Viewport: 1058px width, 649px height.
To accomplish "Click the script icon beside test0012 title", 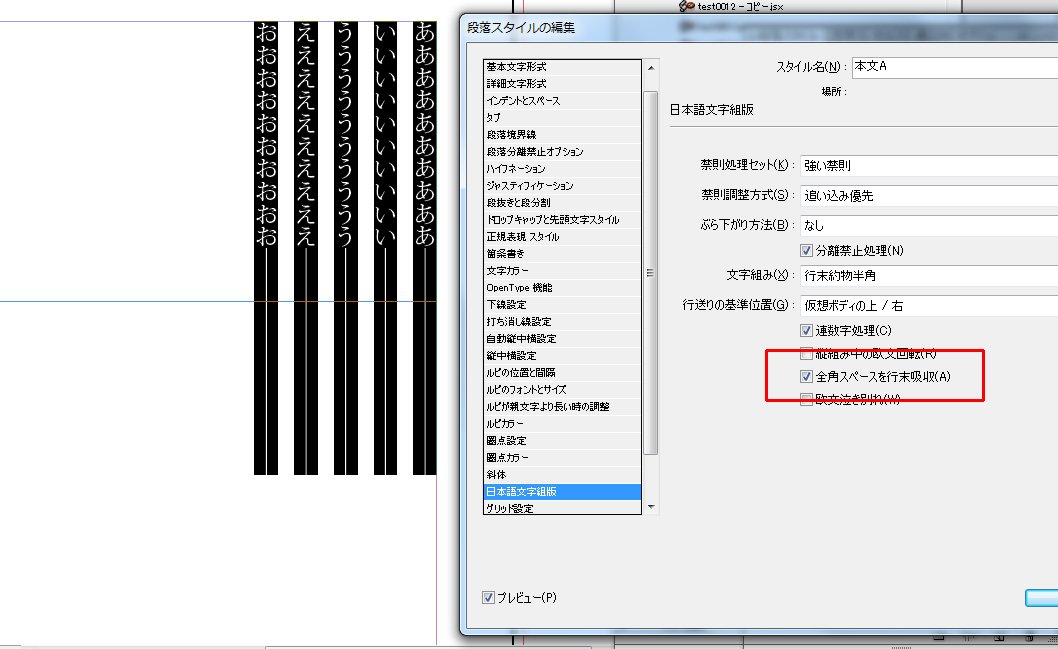I will click(687, 6).
